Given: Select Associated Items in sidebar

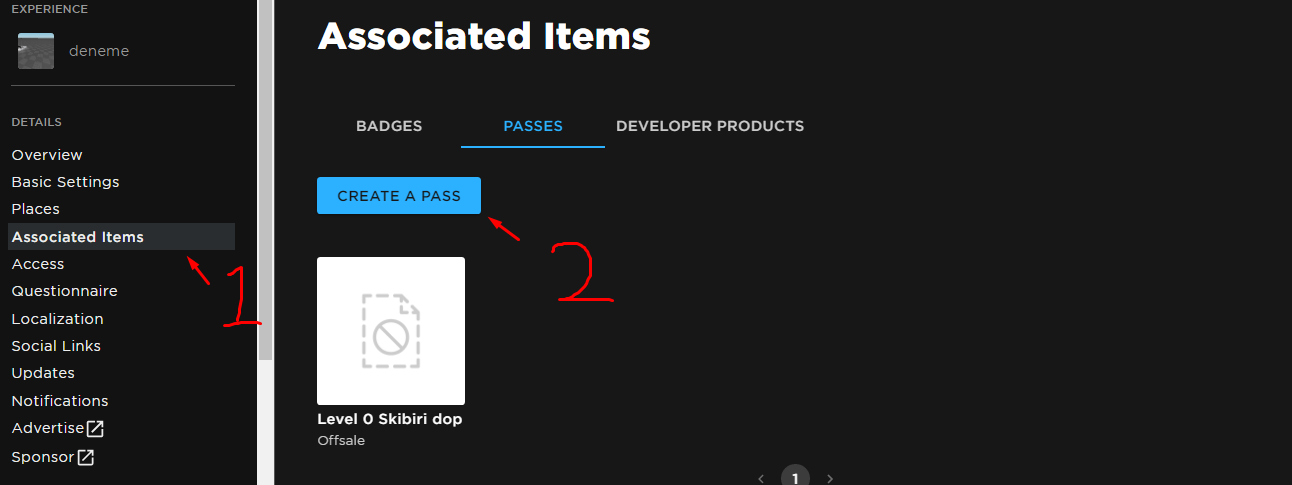Looking at the screenshot, I should coord(78,237).
